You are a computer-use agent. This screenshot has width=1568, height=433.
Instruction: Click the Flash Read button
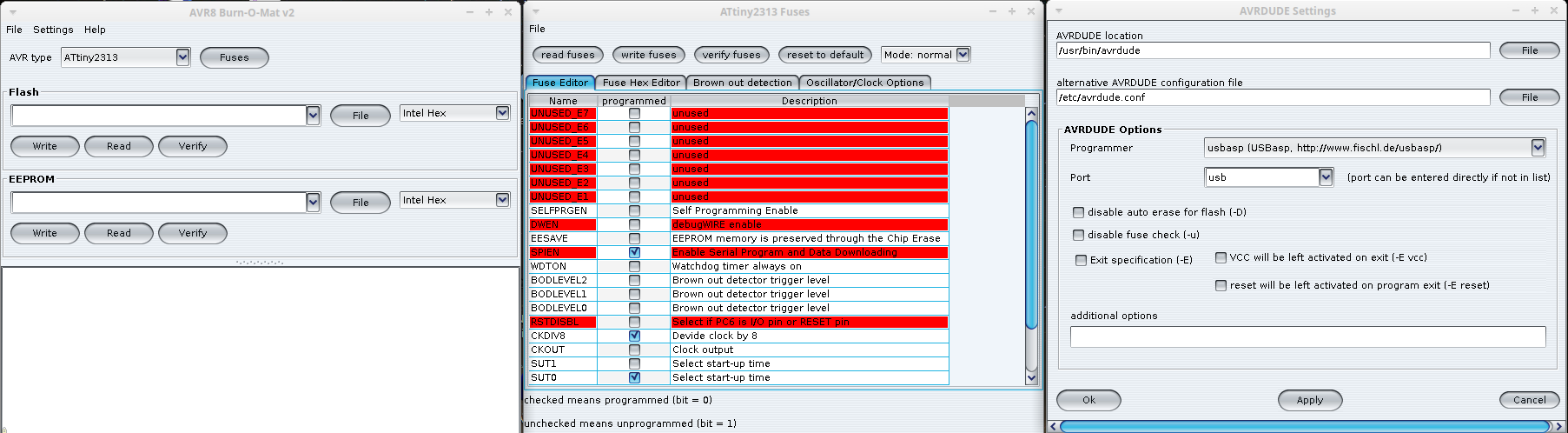pyautogui.click(x=119, y=146)
